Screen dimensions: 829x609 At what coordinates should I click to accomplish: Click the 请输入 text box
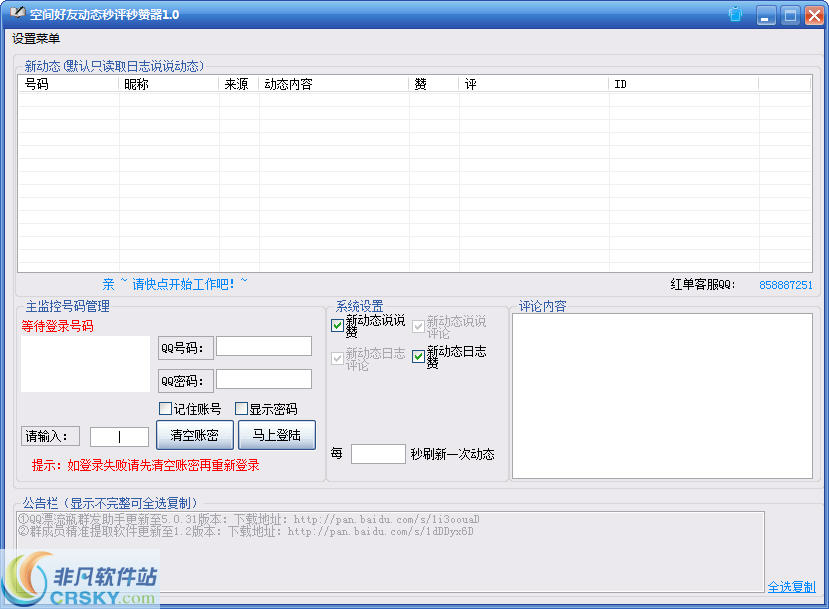coord(119,437)
